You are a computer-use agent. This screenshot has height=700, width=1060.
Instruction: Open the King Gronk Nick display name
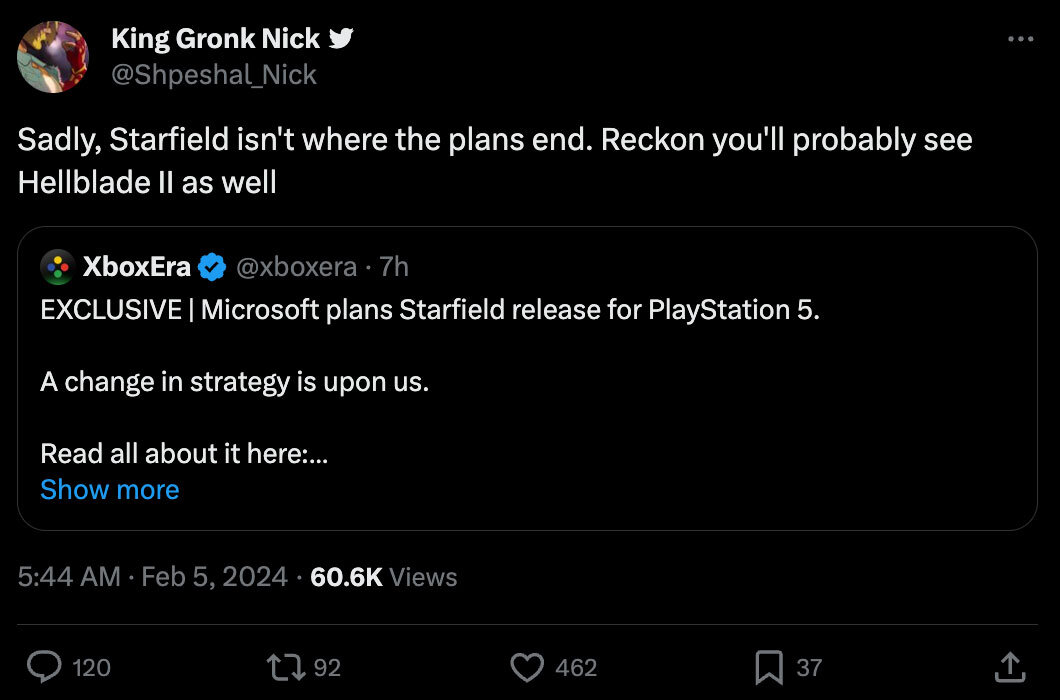(216, 39)
